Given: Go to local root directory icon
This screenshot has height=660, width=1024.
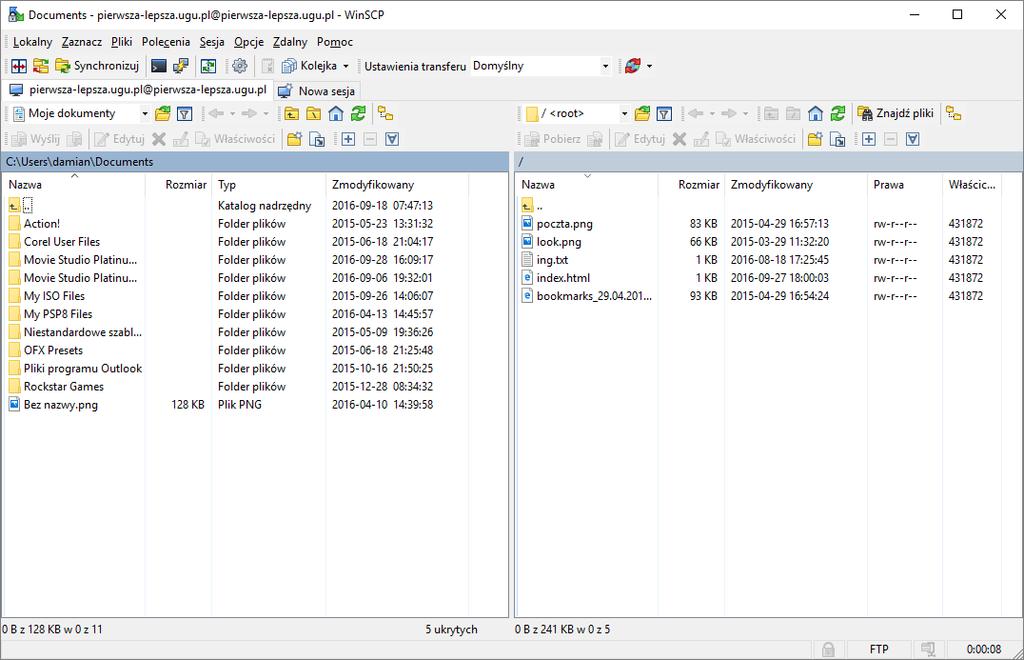Looking at the screenshot, I should pyautogui.click(x=313, y=114).
